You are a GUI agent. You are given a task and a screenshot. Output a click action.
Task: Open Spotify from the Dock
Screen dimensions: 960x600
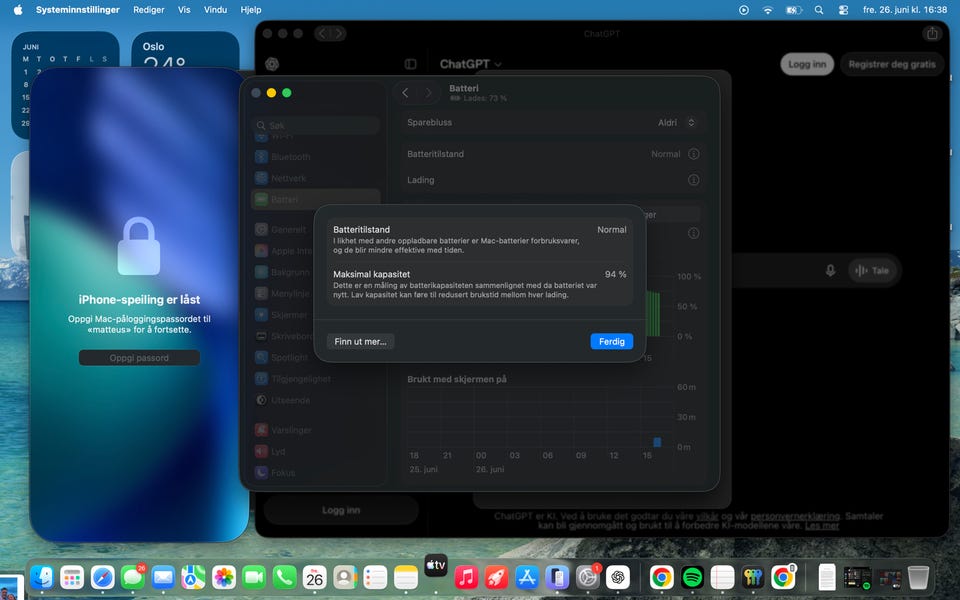click(x=692, y=577)
